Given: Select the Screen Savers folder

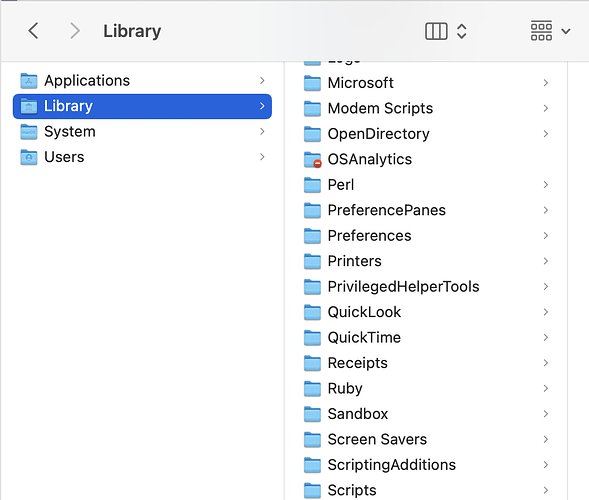Looking at the screenshot, I should (427, 440).
